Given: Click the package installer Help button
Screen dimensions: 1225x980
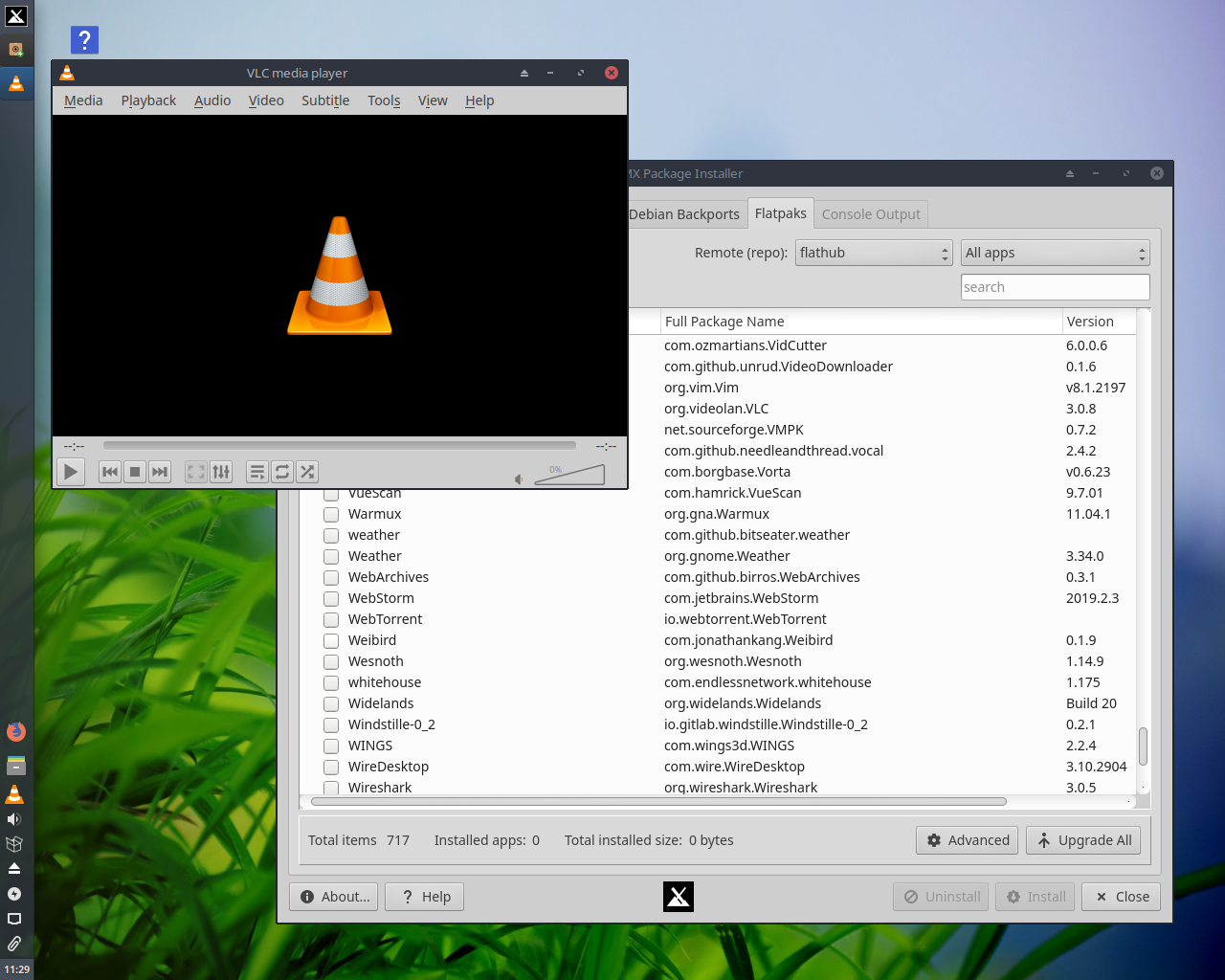Looking at the screenshot, I should (425, 897).
